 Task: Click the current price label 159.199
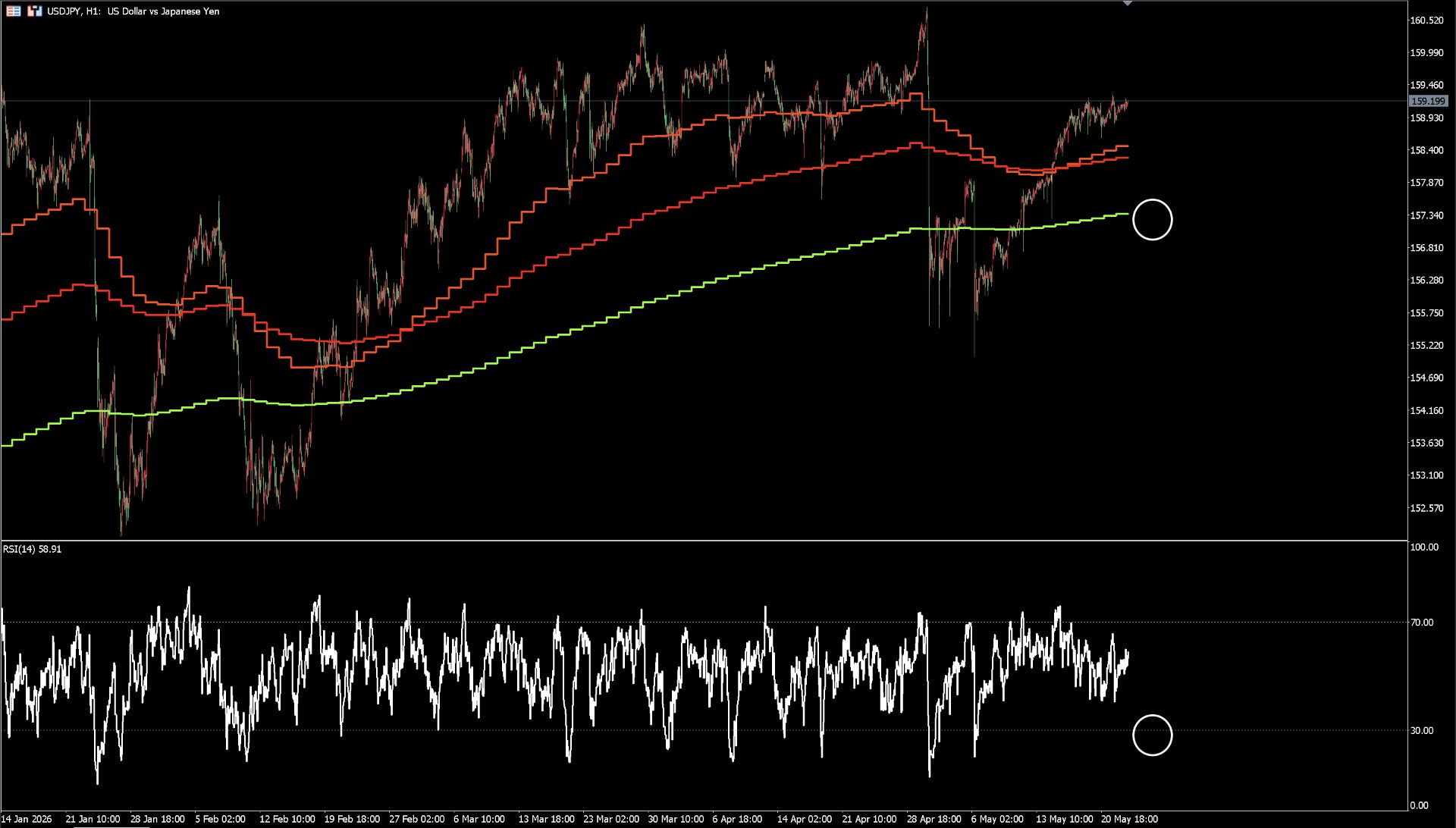1428,101
